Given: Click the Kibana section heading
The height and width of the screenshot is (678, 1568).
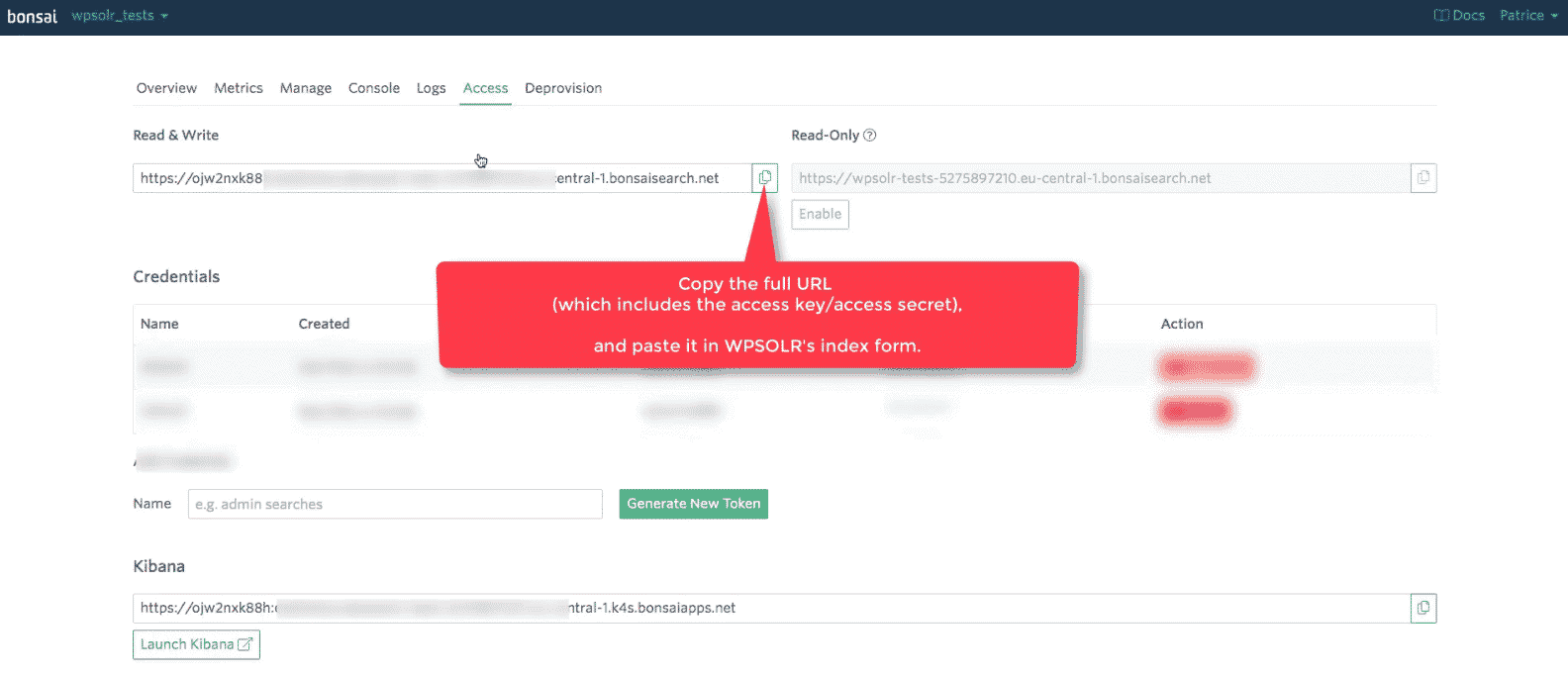Looking at the screenshot, I should click(159, 566).
